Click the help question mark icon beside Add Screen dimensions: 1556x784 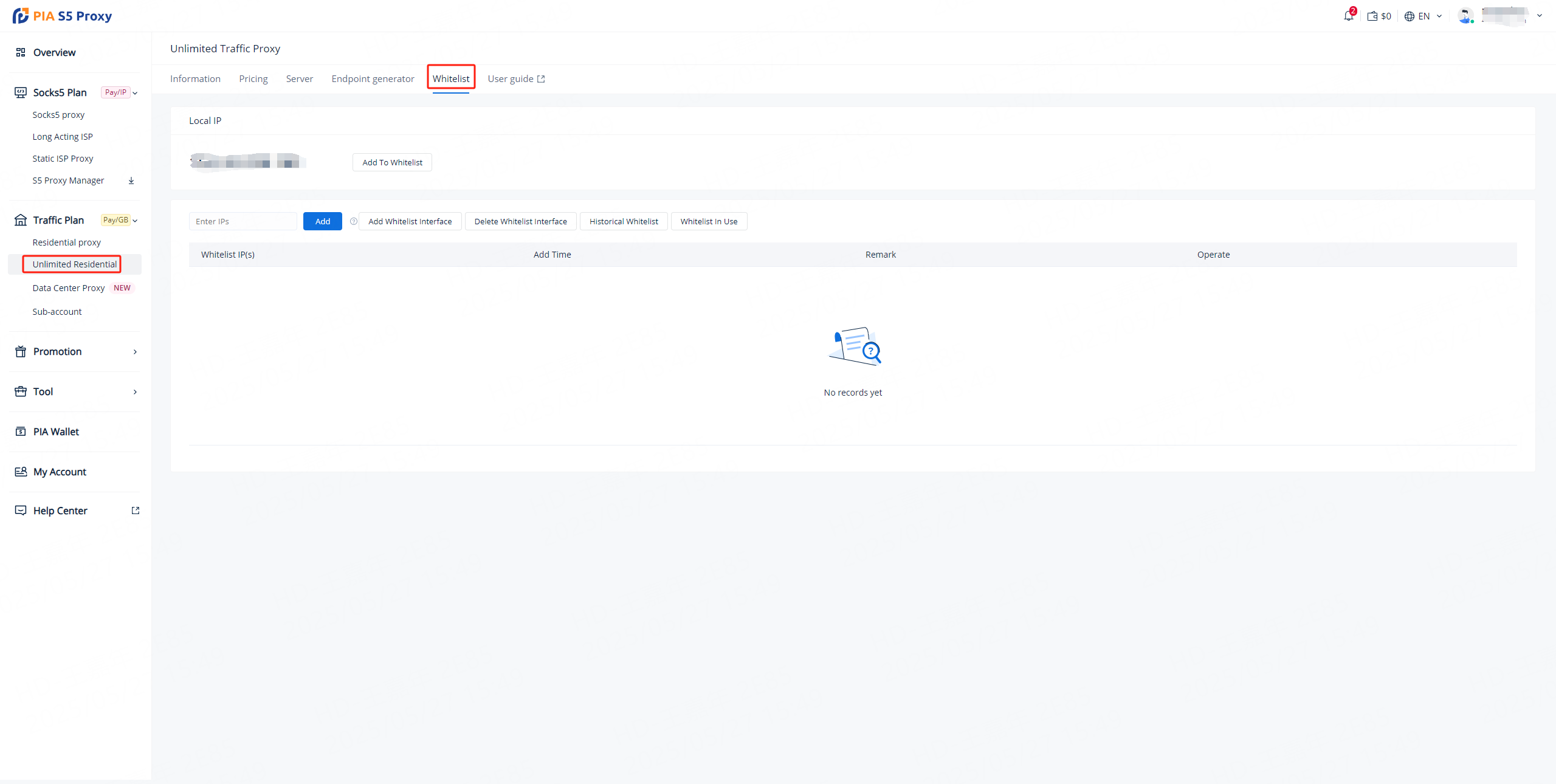[x=354, y=221]
